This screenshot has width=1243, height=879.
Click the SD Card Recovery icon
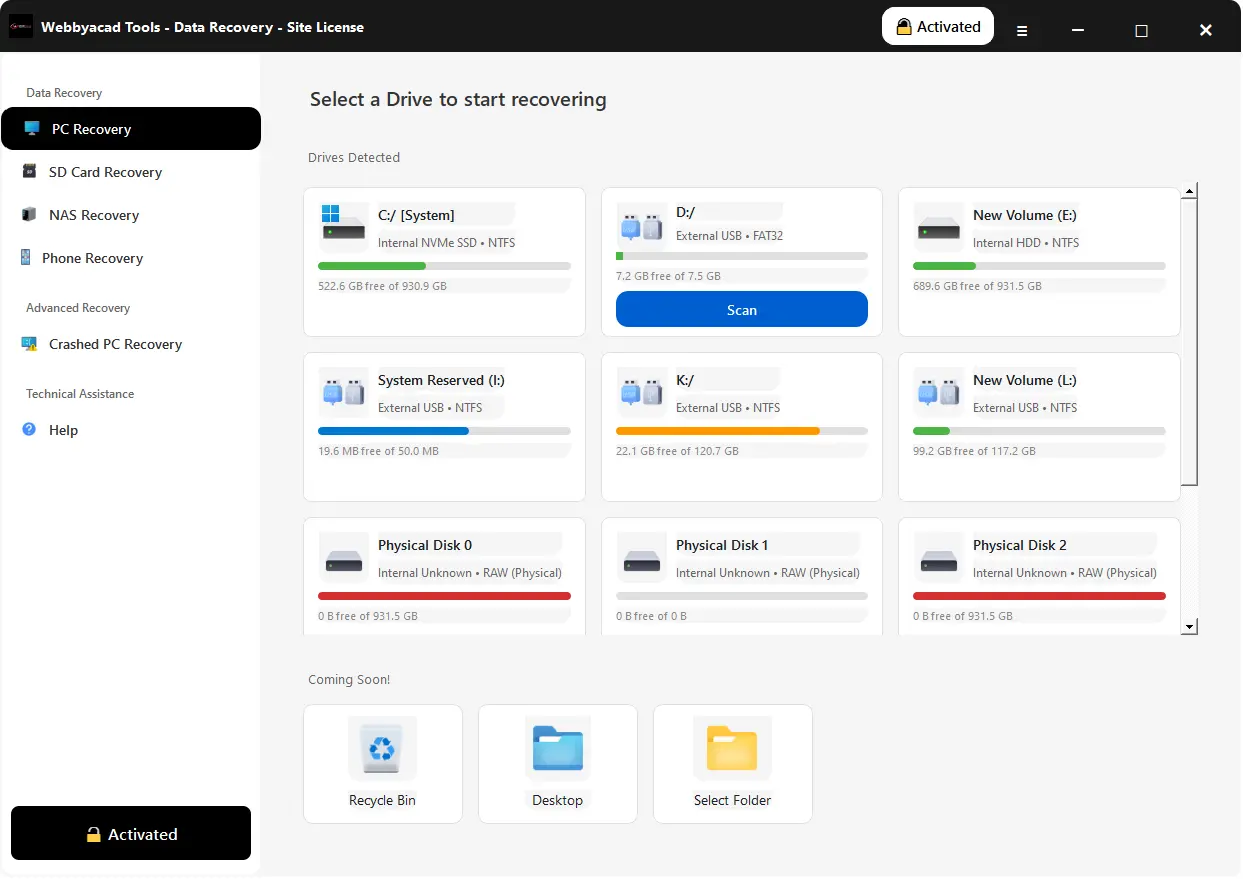point(29,172)
